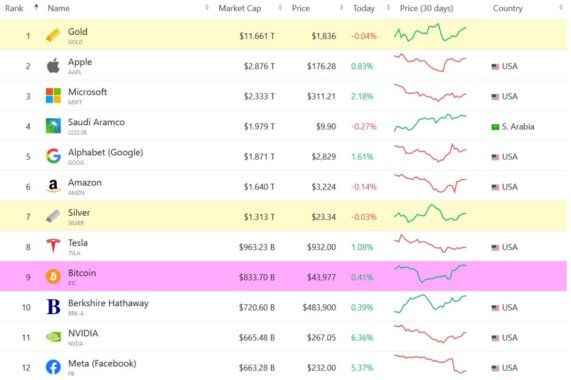Open the Alphabet (Google) link
The height and width of the screenshot is (380, 571).
[x=106, y=153]
